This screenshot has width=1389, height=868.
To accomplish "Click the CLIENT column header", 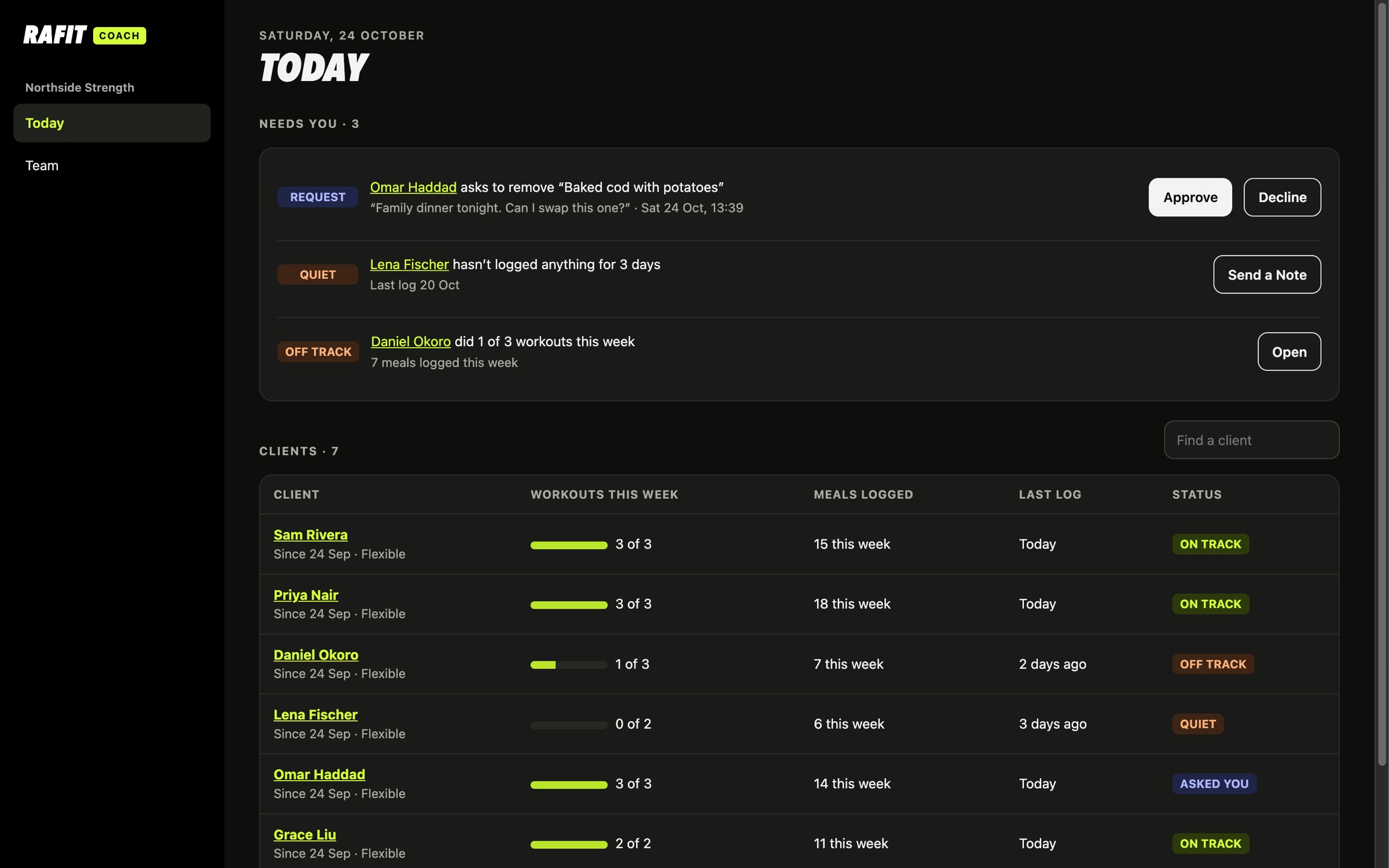I will (296, 495).
